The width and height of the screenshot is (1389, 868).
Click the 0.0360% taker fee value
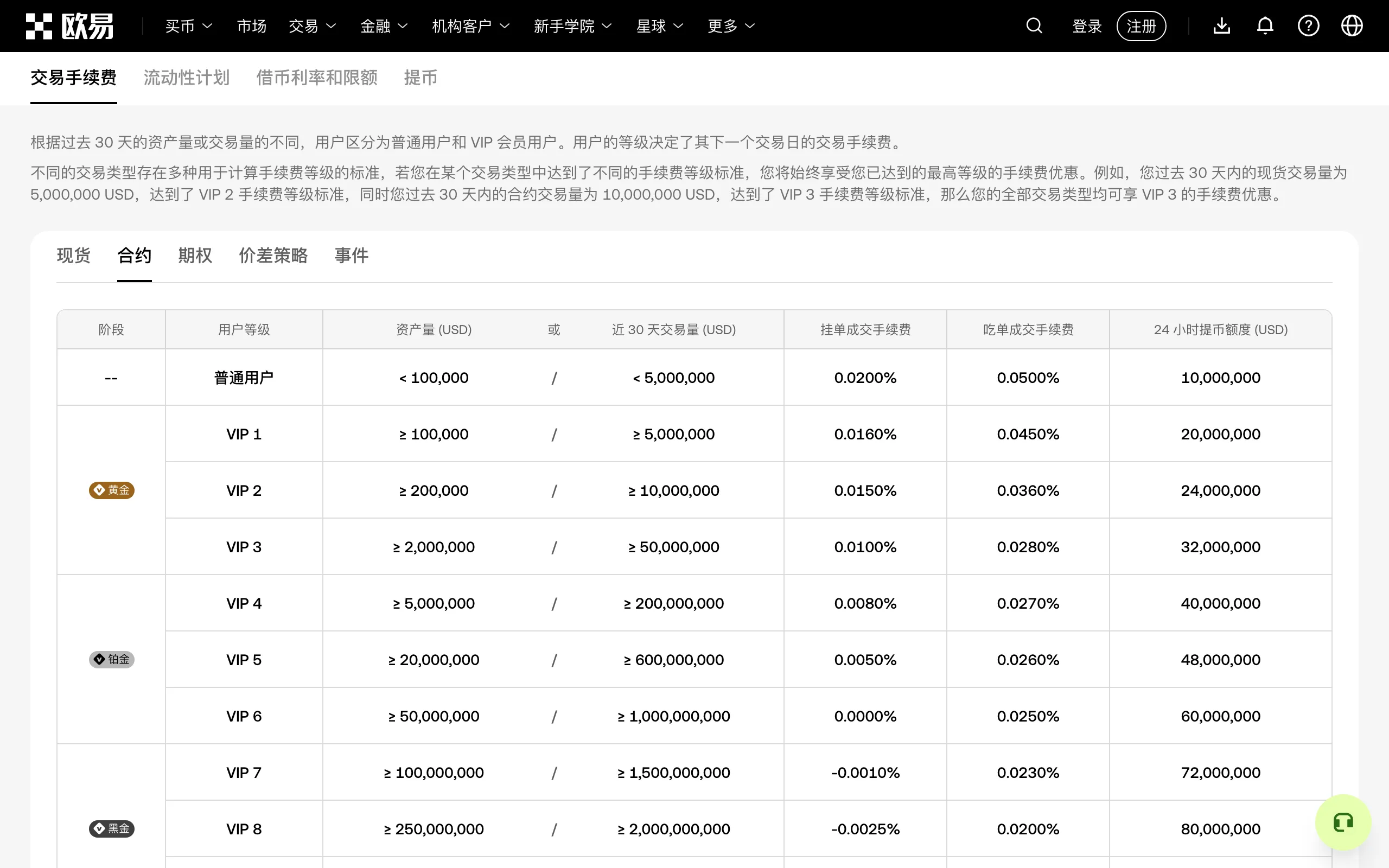coord(1028,490)
